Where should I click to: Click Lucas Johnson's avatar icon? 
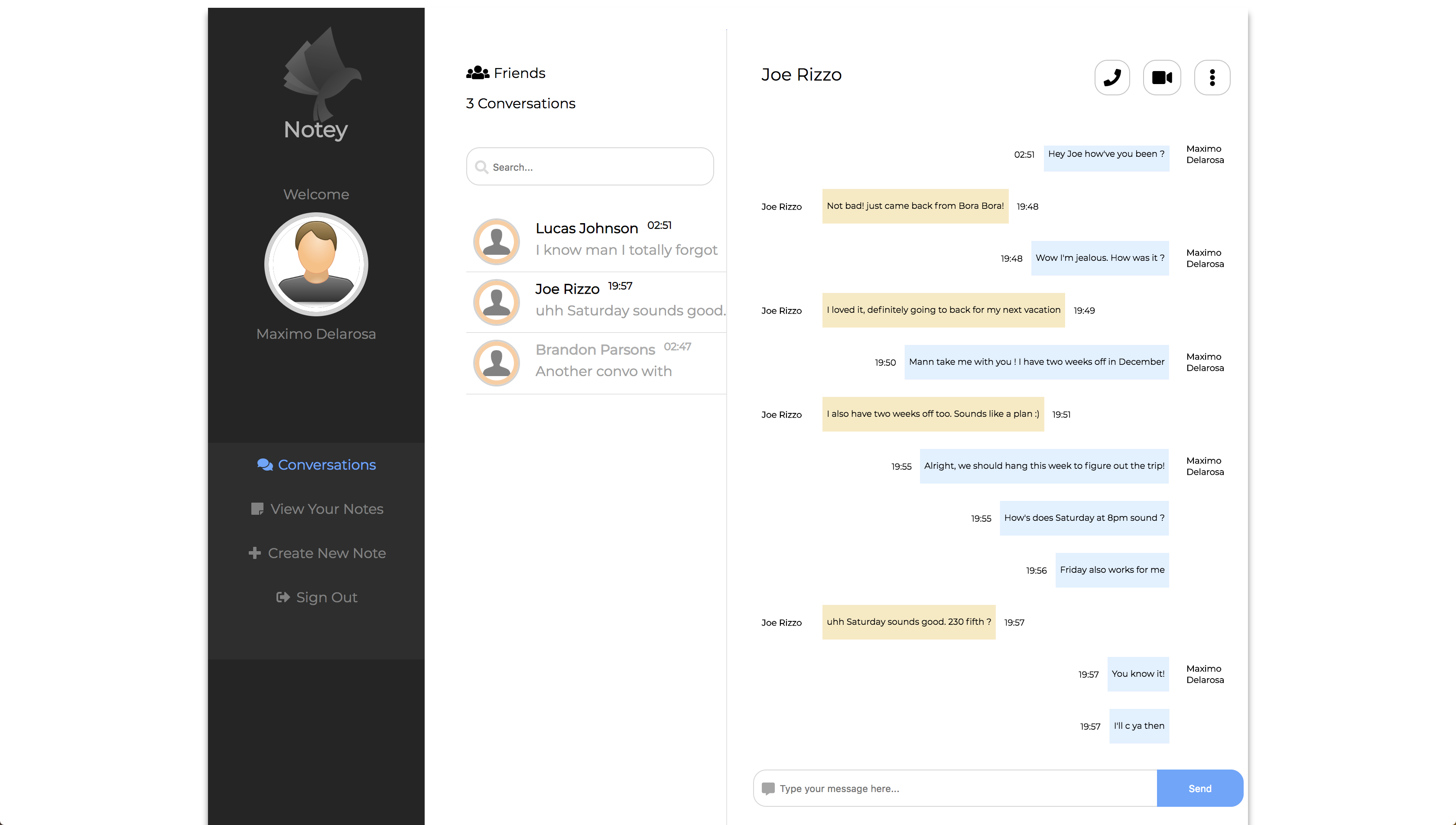coord(496,242)
